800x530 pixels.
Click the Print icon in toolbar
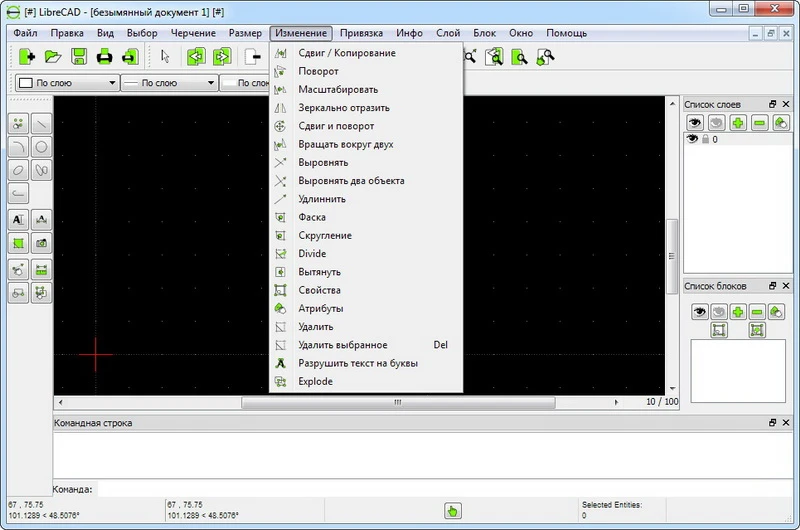pyautogui.click(x=103, y=57)
